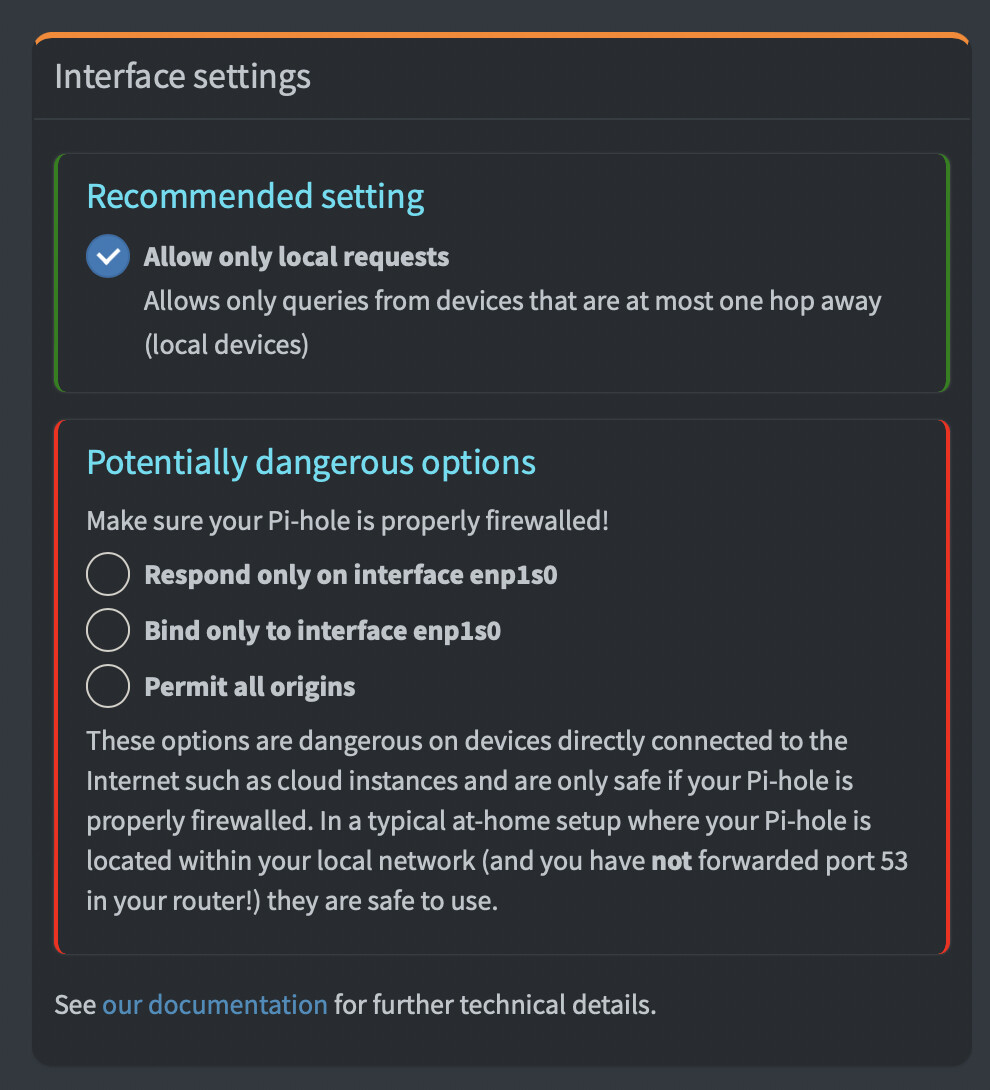Image resolution: width=990 pixels, height=1090 pixels.
Task: Click the Recommended setting heading
Action: coord(255,196)
